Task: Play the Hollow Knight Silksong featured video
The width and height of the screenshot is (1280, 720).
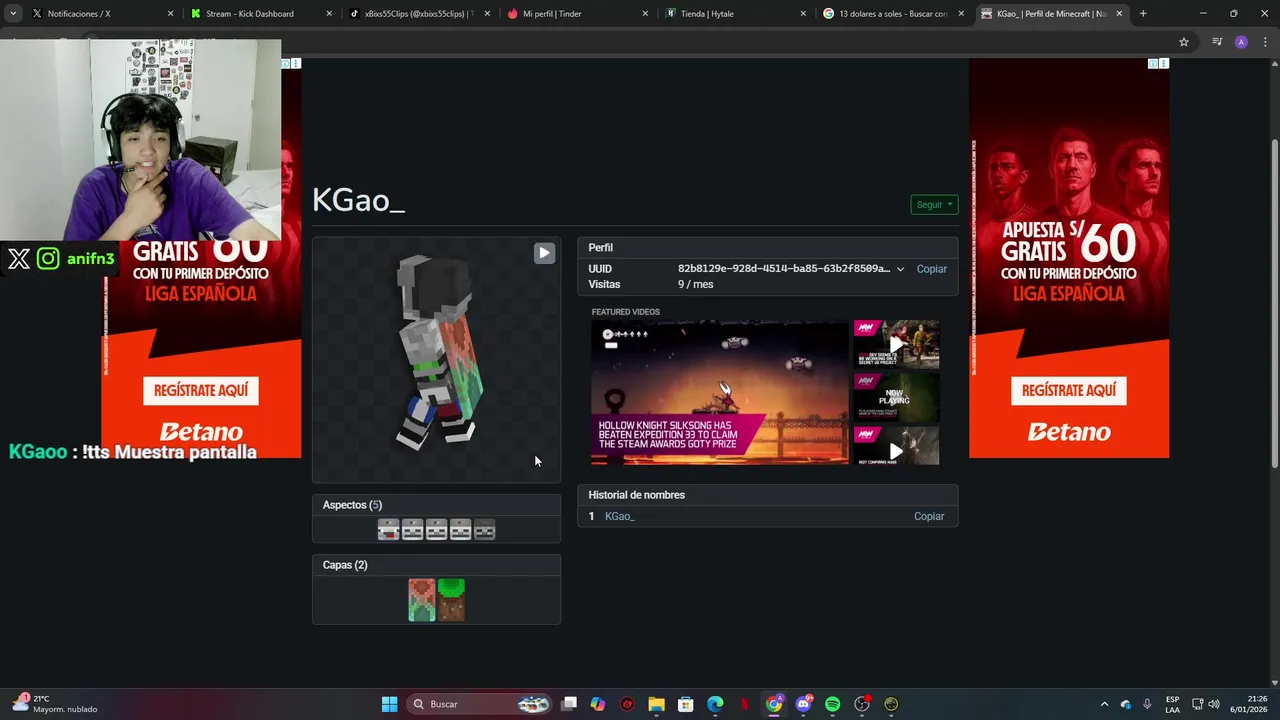Action: (x=719, y=392)
